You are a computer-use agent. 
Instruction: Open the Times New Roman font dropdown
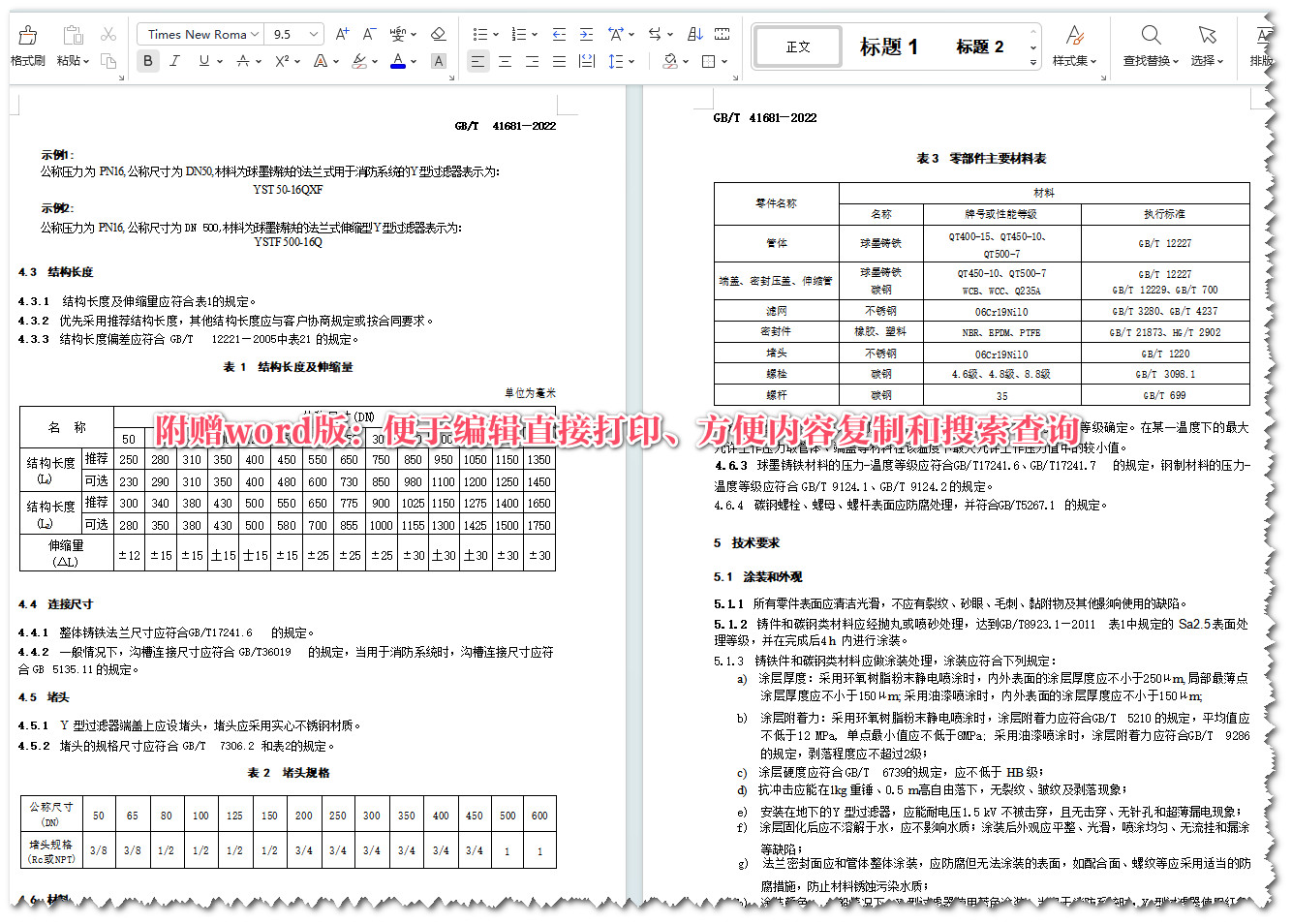pyautogui.click(x=199, y=33)
